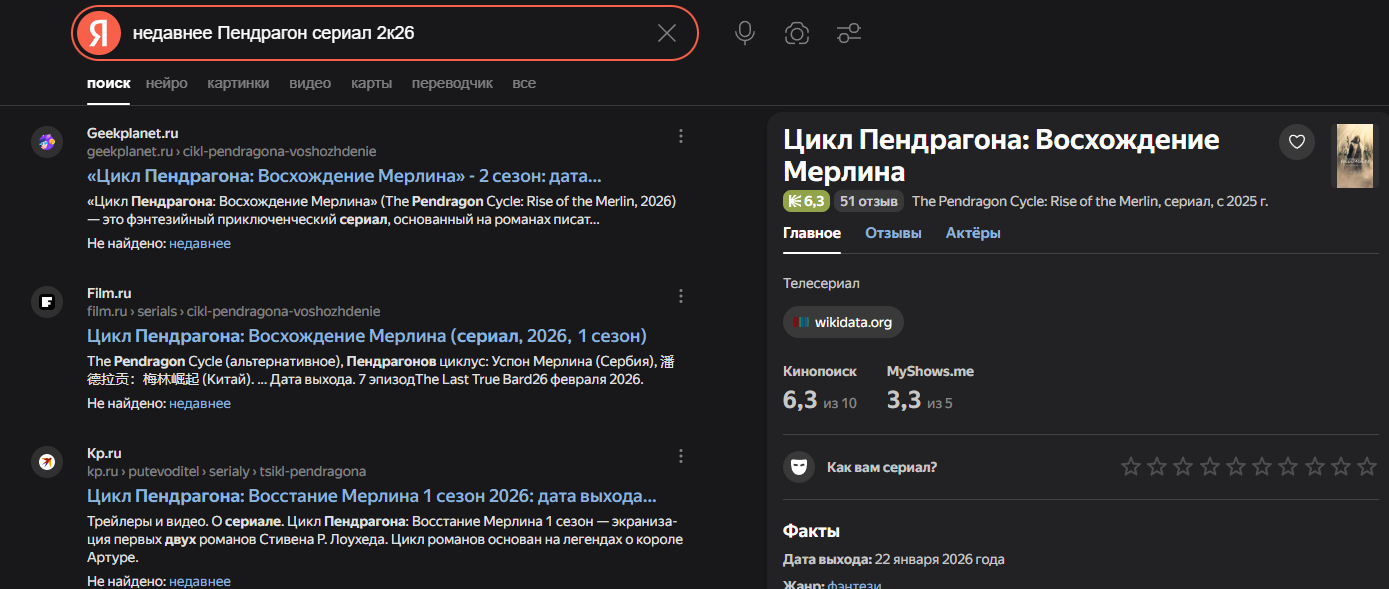The image size is (1389, 589).
Task: Switch to the Главное tab
Action: tap(812, 233)
